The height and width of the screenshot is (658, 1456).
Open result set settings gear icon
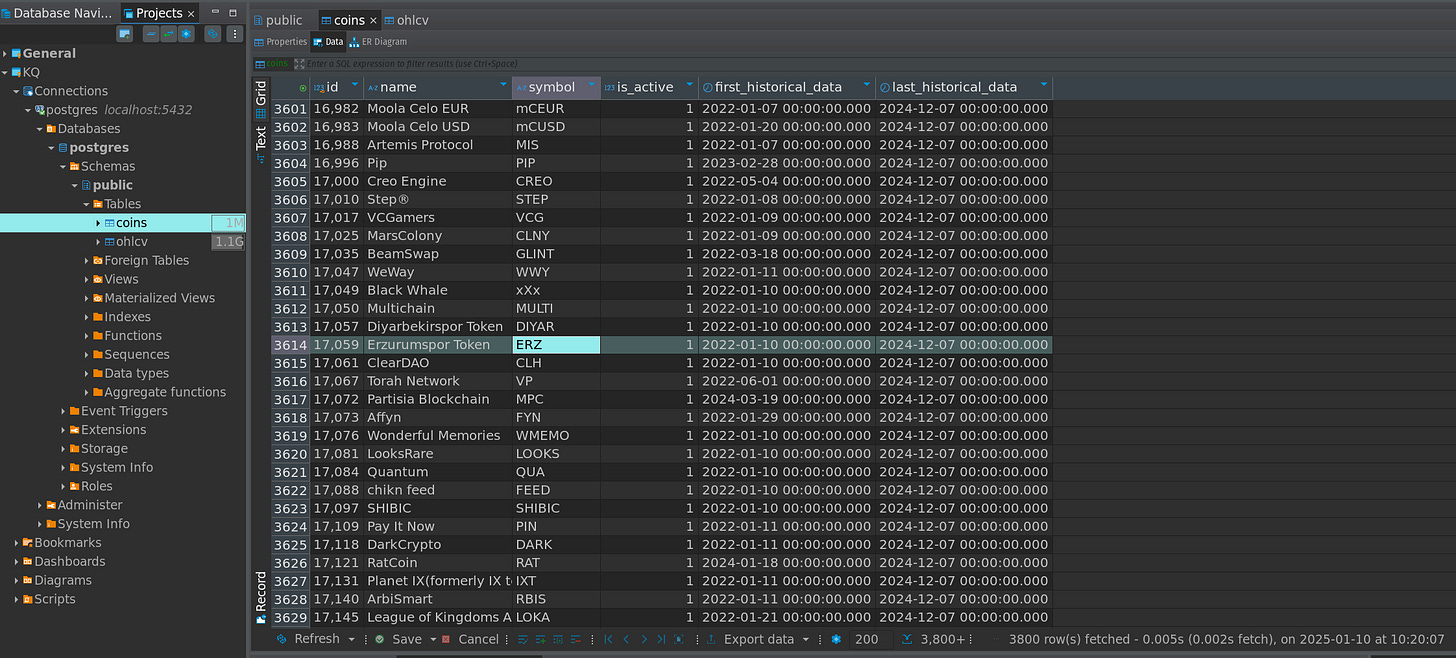(836, 639)
